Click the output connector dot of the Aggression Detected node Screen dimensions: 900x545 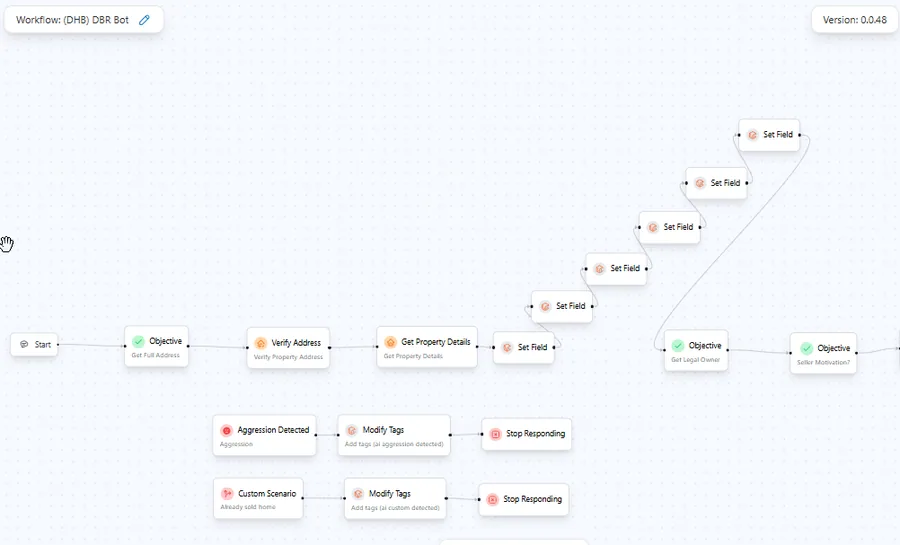316,435
